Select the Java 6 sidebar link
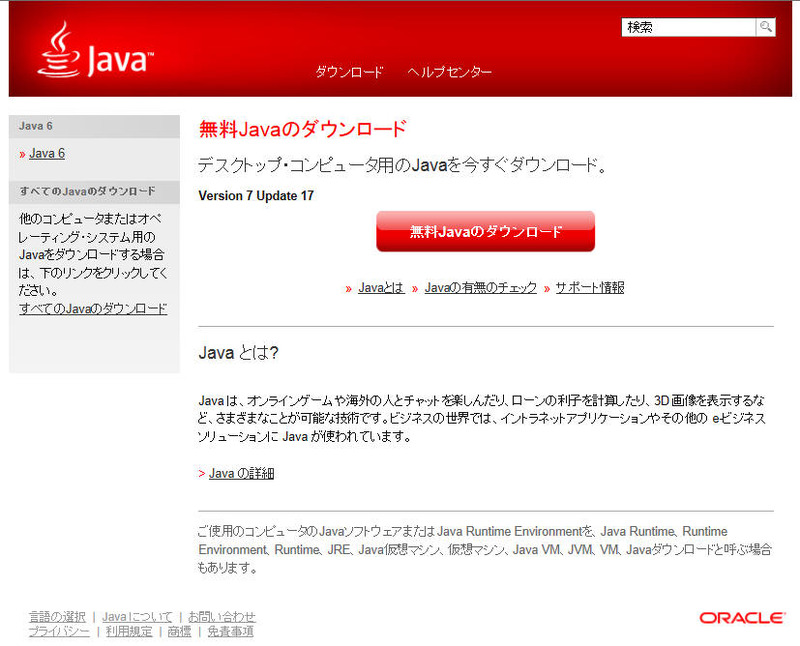Screen dimensions: 800x646 click(47, 153)
